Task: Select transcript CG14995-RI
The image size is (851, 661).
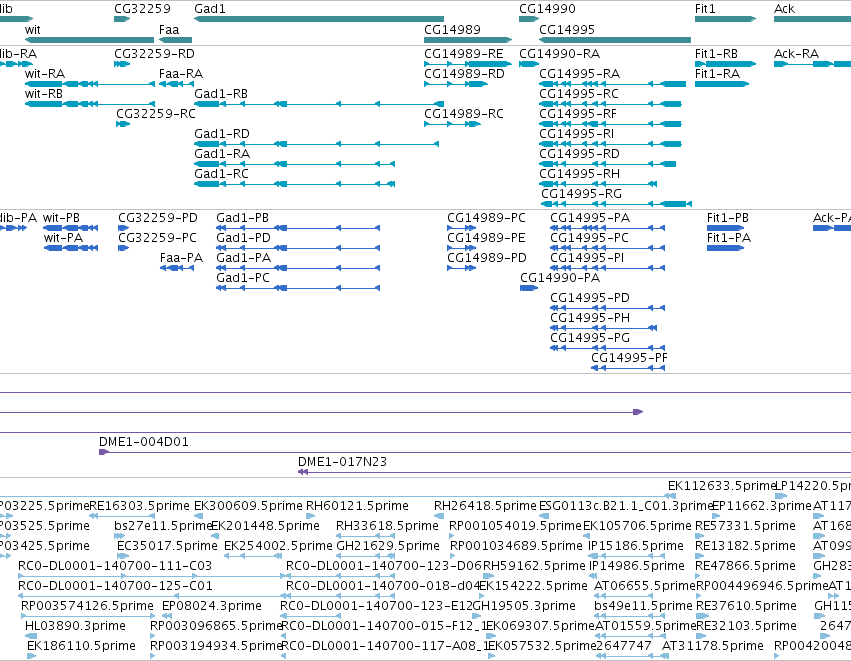Action: pos(610,144)
